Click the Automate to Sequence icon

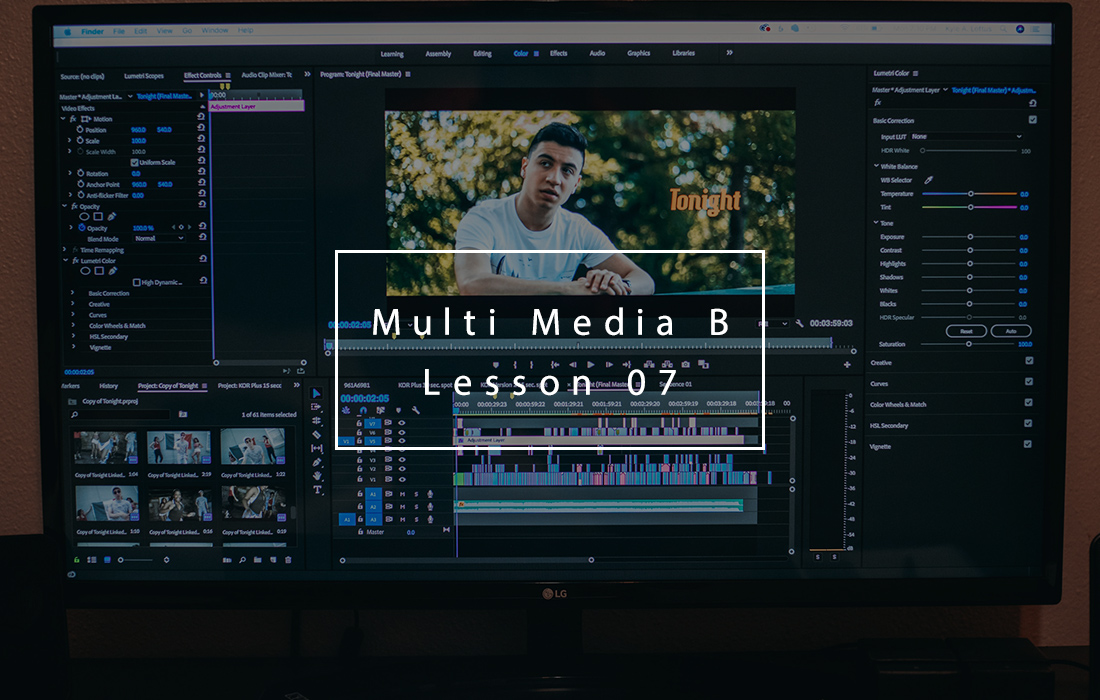pos(227,560)
